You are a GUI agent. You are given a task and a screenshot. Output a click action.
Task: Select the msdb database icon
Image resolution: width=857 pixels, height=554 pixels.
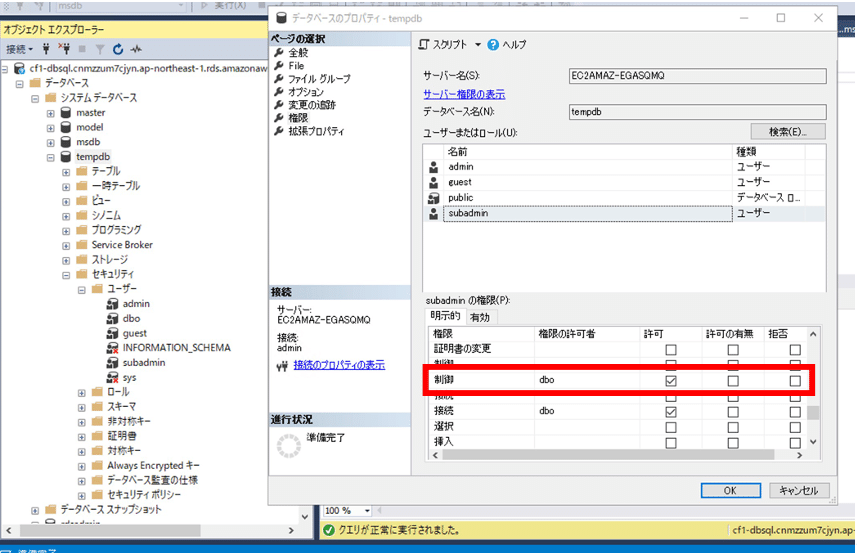click(x=66, y=142)
